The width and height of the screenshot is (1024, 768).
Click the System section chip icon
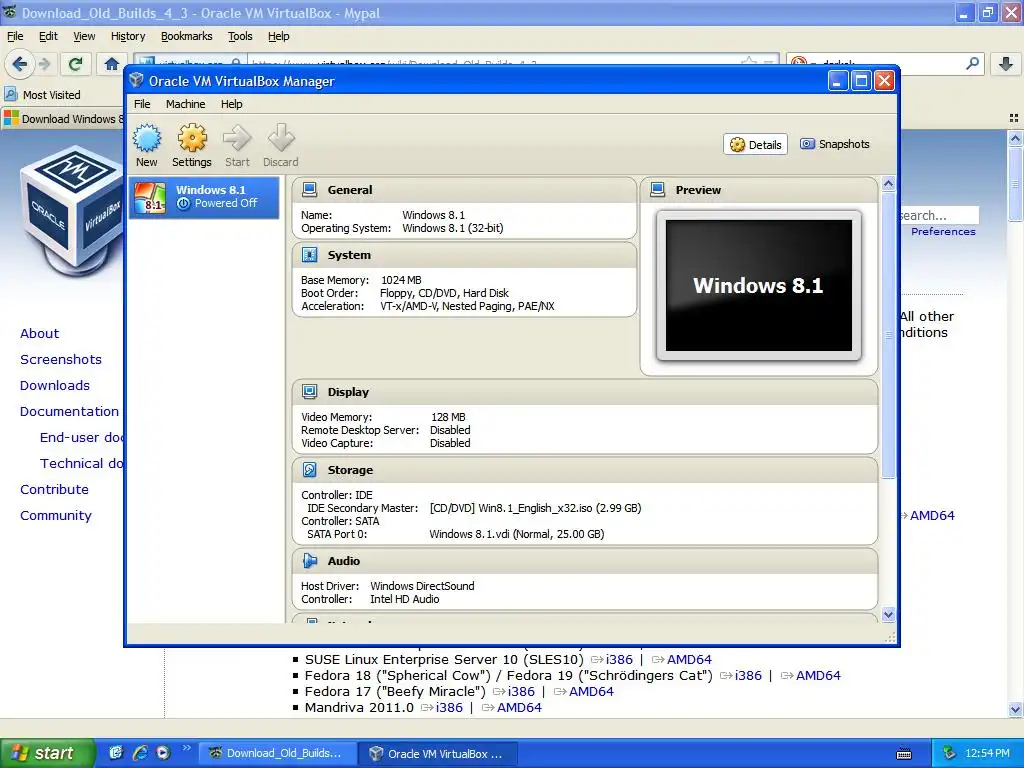click(310, 255)
